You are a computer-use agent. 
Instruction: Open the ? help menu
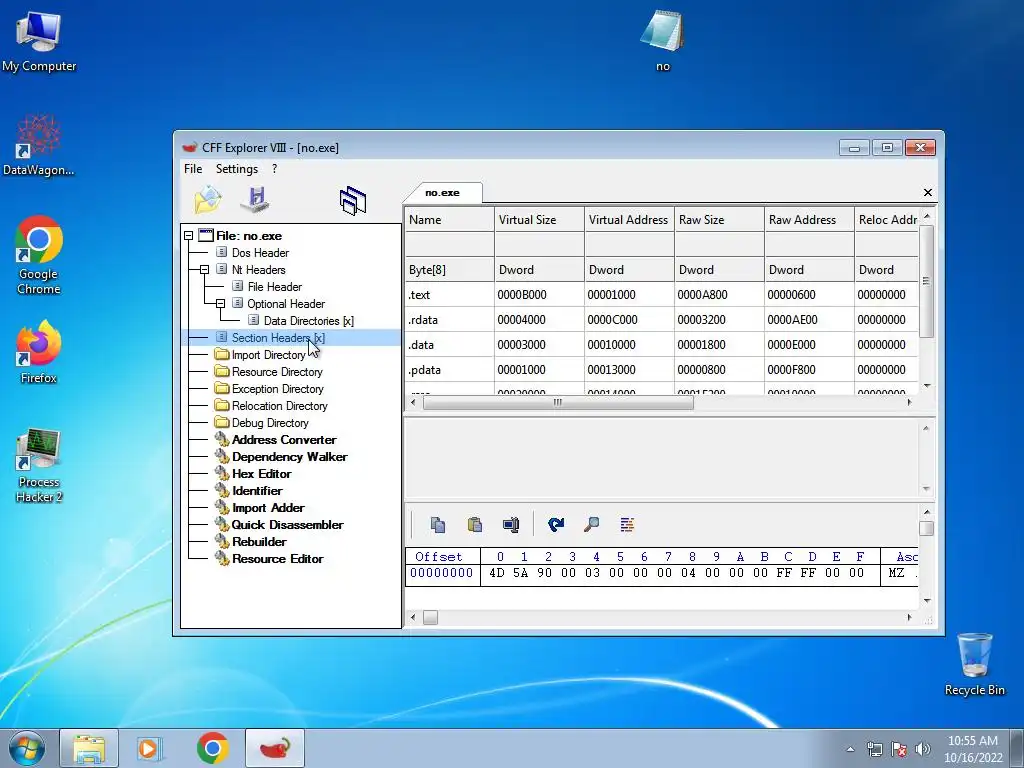point(274,169)
